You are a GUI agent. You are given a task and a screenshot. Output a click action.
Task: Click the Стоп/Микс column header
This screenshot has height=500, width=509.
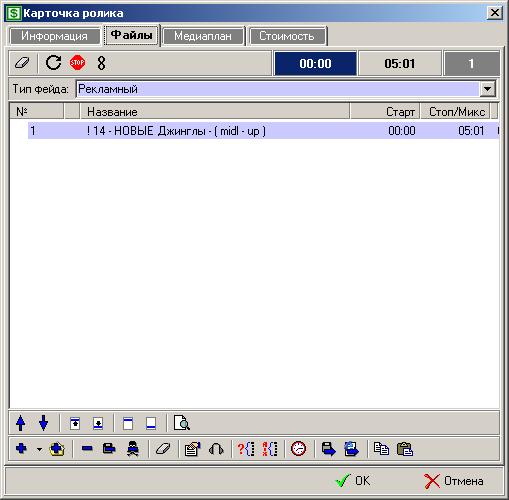click(x=455, y=111)
